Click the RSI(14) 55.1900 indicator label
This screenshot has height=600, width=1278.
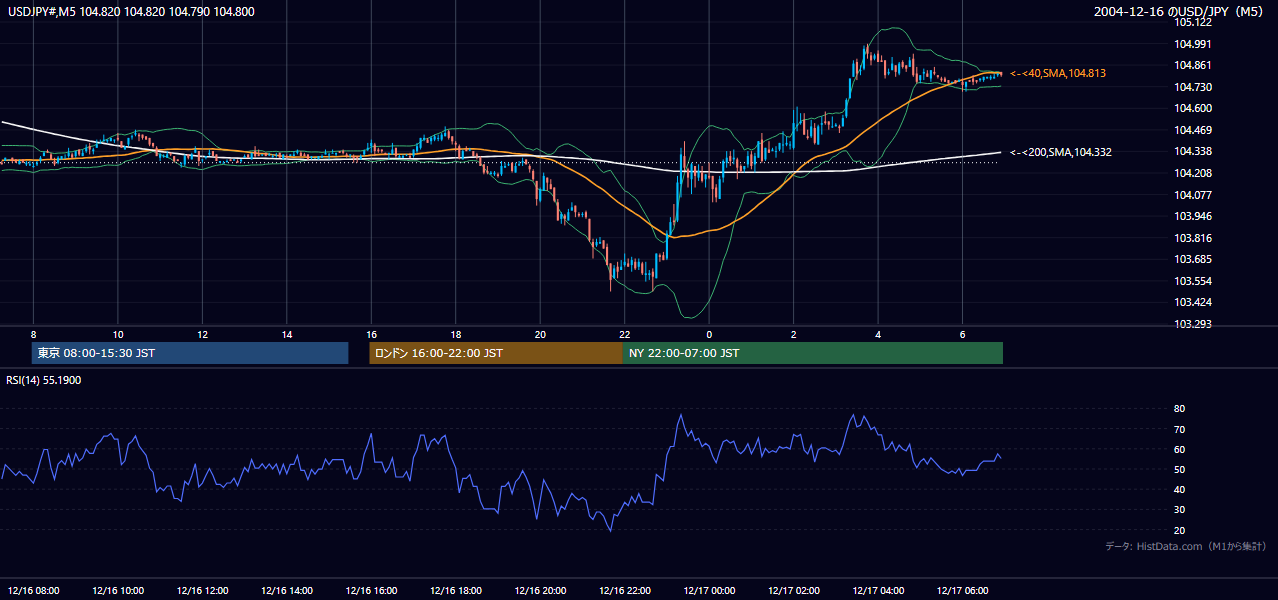pyautogui.click(x=43, y=380)
